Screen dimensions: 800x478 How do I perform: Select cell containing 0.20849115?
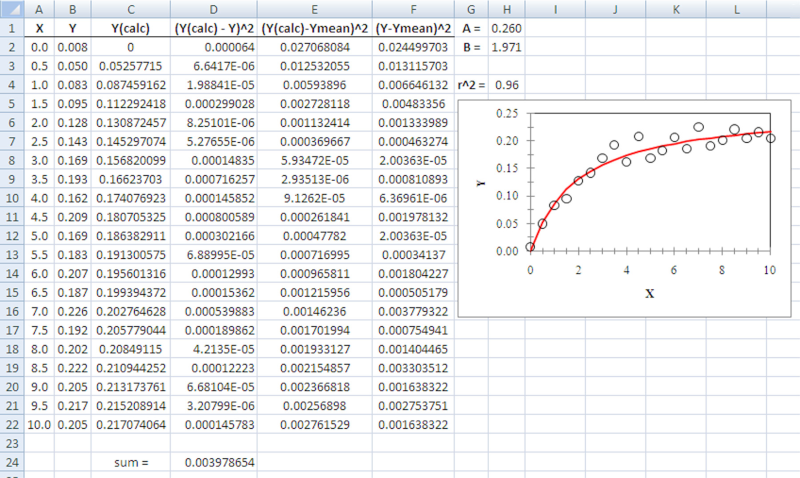(131, 349)
